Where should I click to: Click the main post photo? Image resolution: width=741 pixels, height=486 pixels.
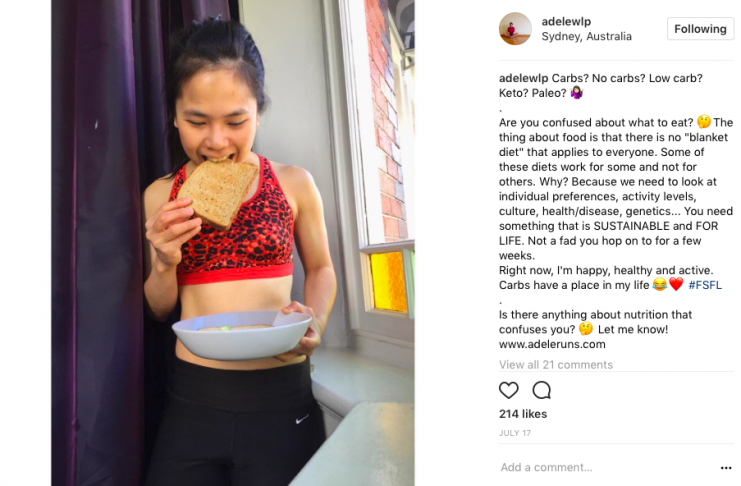pos(233,243)
